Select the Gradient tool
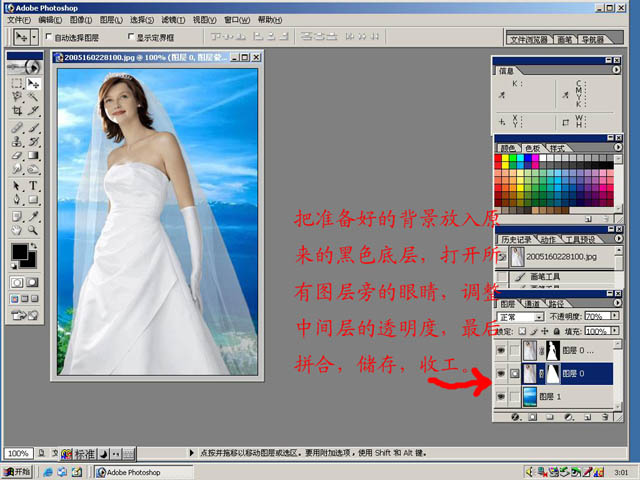Image resolution: width=640 pixels, height=480 pixels. (x=33, y=155)
